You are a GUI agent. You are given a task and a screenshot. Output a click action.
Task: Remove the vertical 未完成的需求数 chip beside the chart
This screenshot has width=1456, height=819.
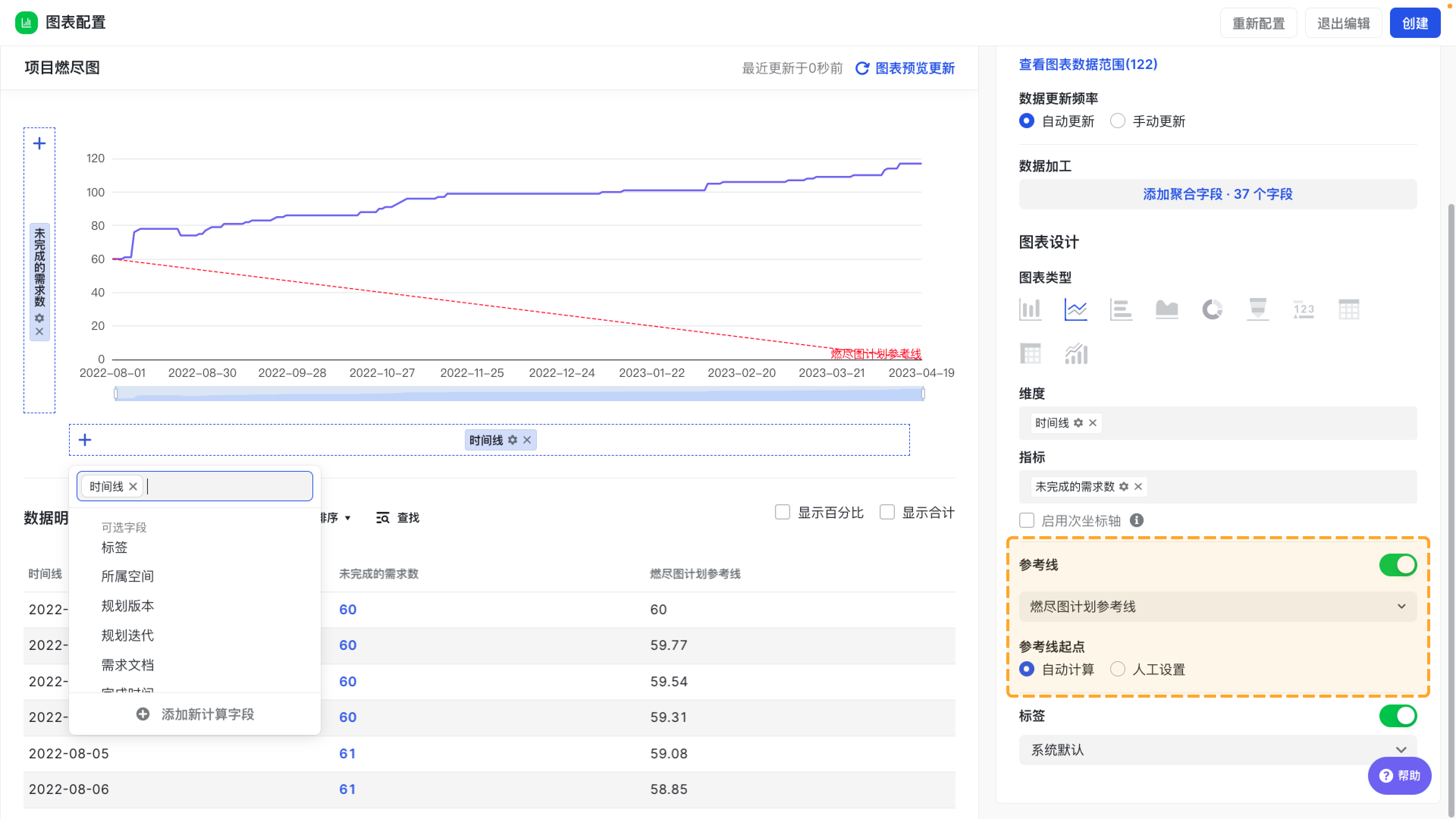point(39,331)
